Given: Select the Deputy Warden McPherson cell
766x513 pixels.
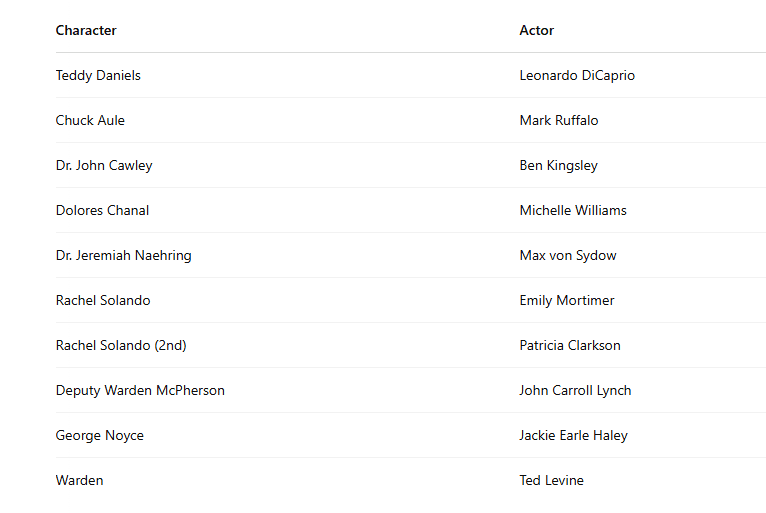Looking at the screenshot, I should click(x=140, y=390).
